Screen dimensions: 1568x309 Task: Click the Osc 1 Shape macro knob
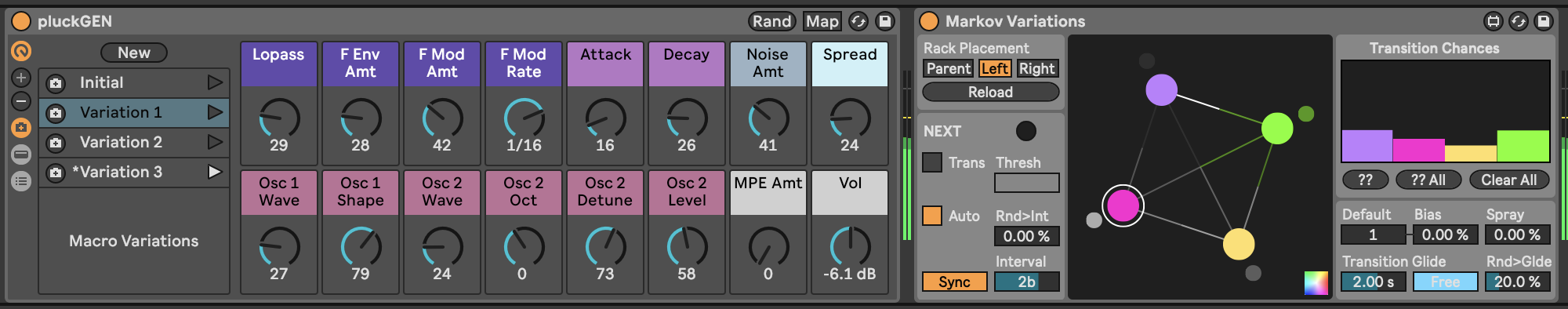(361, 247)
